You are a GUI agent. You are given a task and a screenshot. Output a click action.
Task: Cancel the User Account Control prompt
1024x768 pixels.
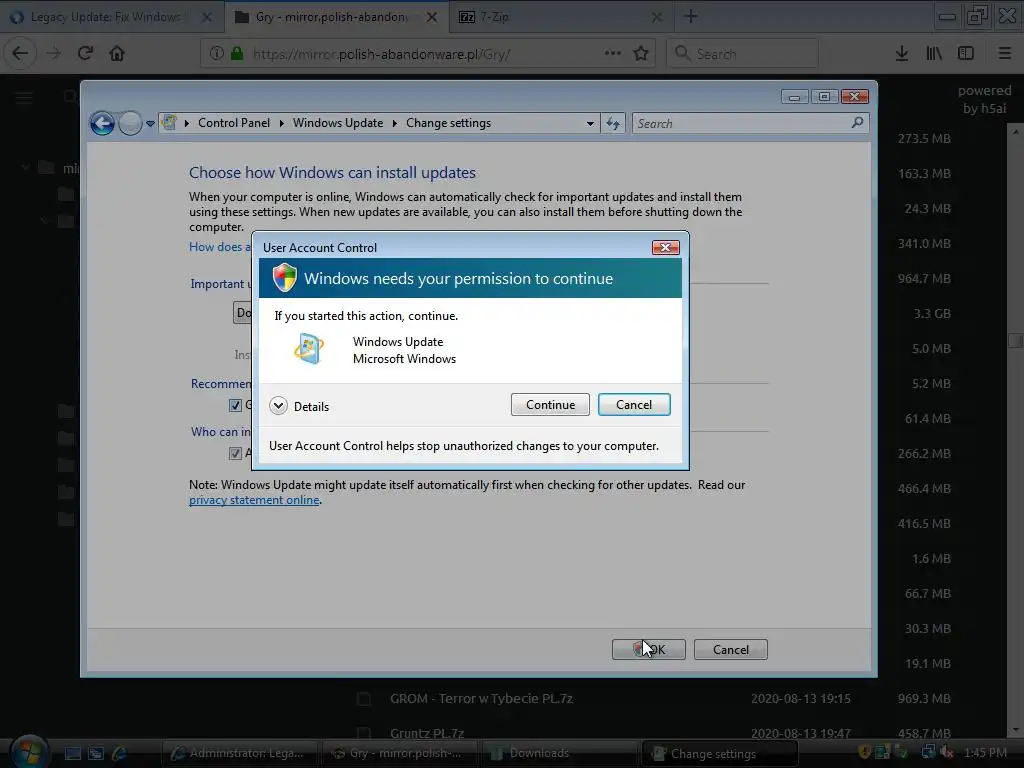tap(633, 405)
